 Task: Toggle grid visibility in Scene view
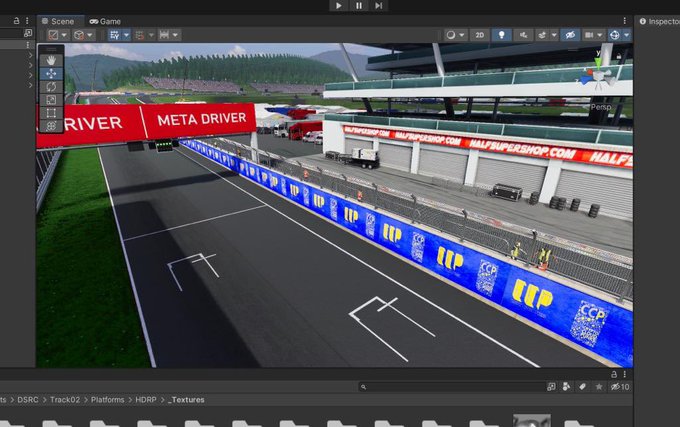pos(115,35)
